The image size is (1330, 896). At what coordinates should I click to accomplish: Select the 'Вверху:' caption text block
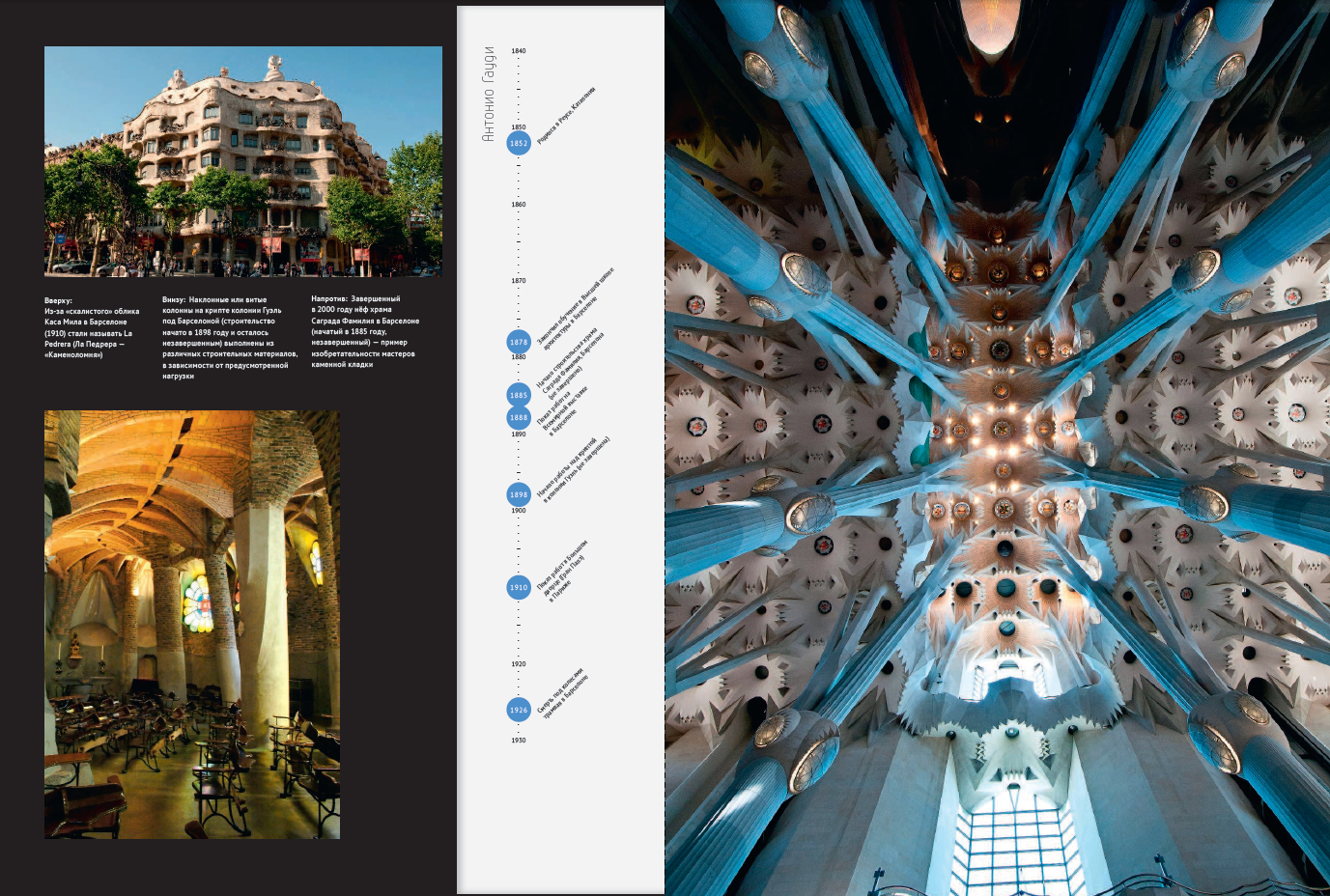tap(92, 327)
